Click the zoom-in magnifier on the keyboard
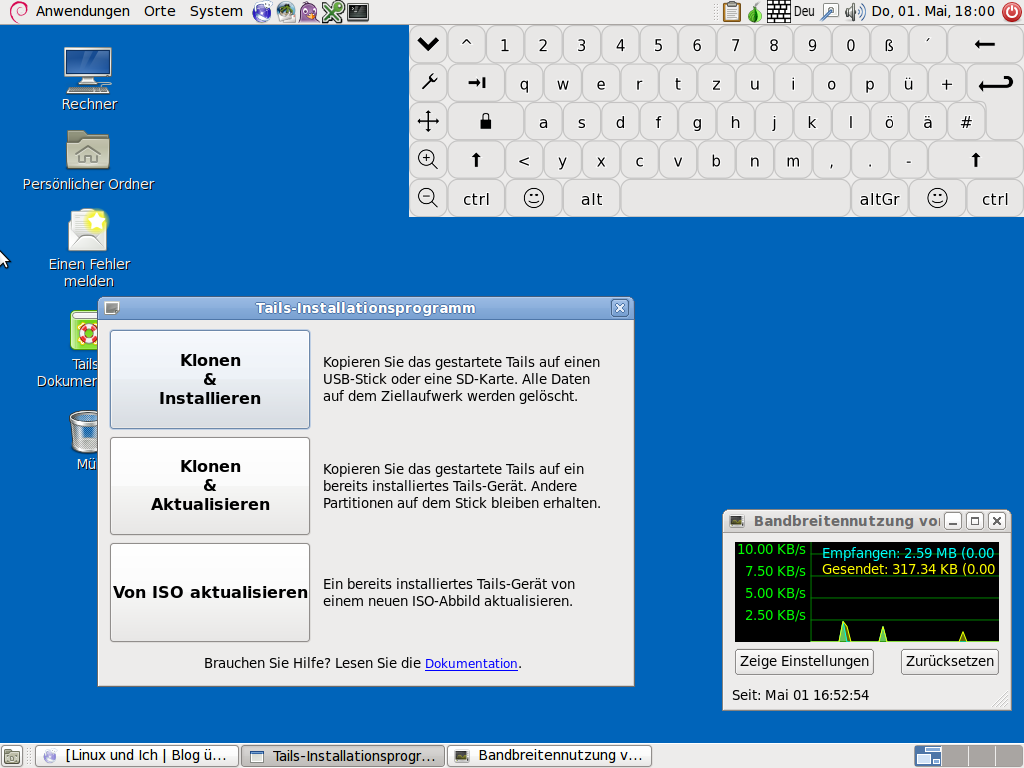This screenshot has height=768, width=1024. click(x=428, y=159)
